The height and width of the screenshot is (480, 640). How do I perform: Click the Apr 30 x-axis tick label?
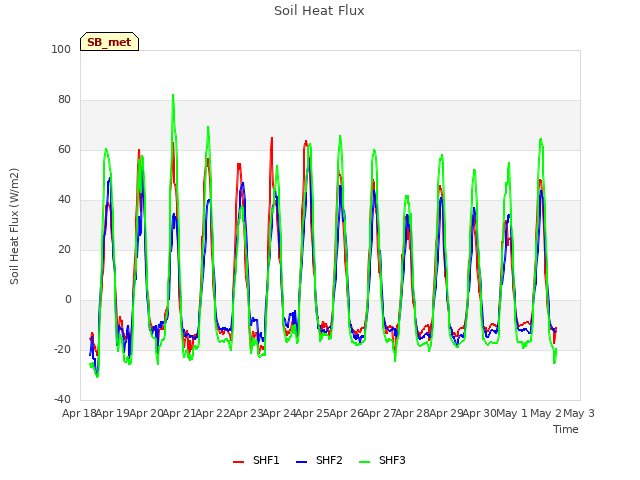[x=480, y=413]
